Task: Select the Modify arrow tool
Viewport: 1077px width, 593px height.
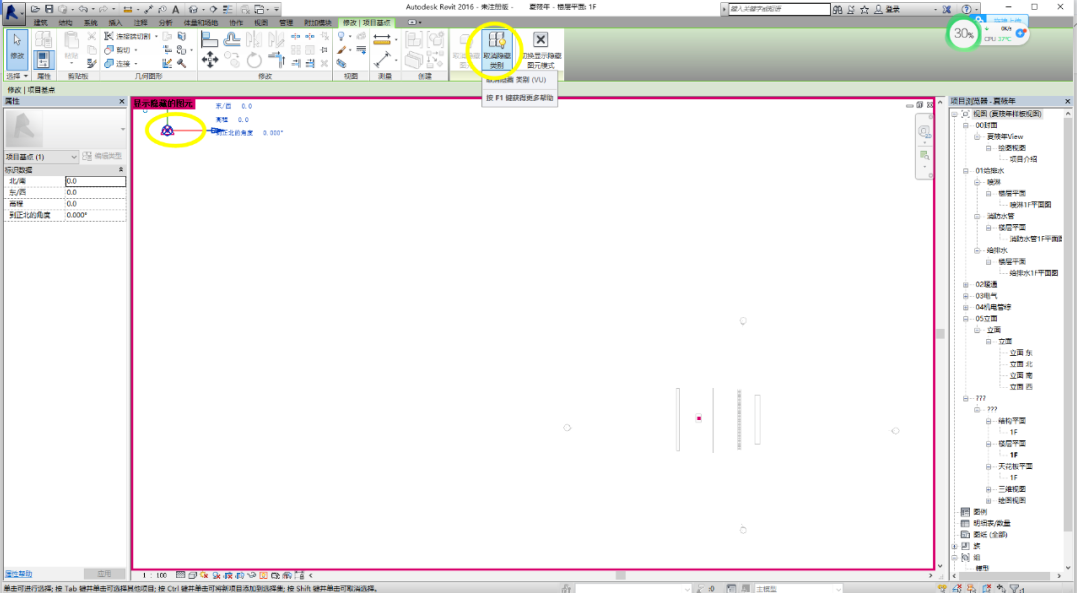Action: pos(17,46)
